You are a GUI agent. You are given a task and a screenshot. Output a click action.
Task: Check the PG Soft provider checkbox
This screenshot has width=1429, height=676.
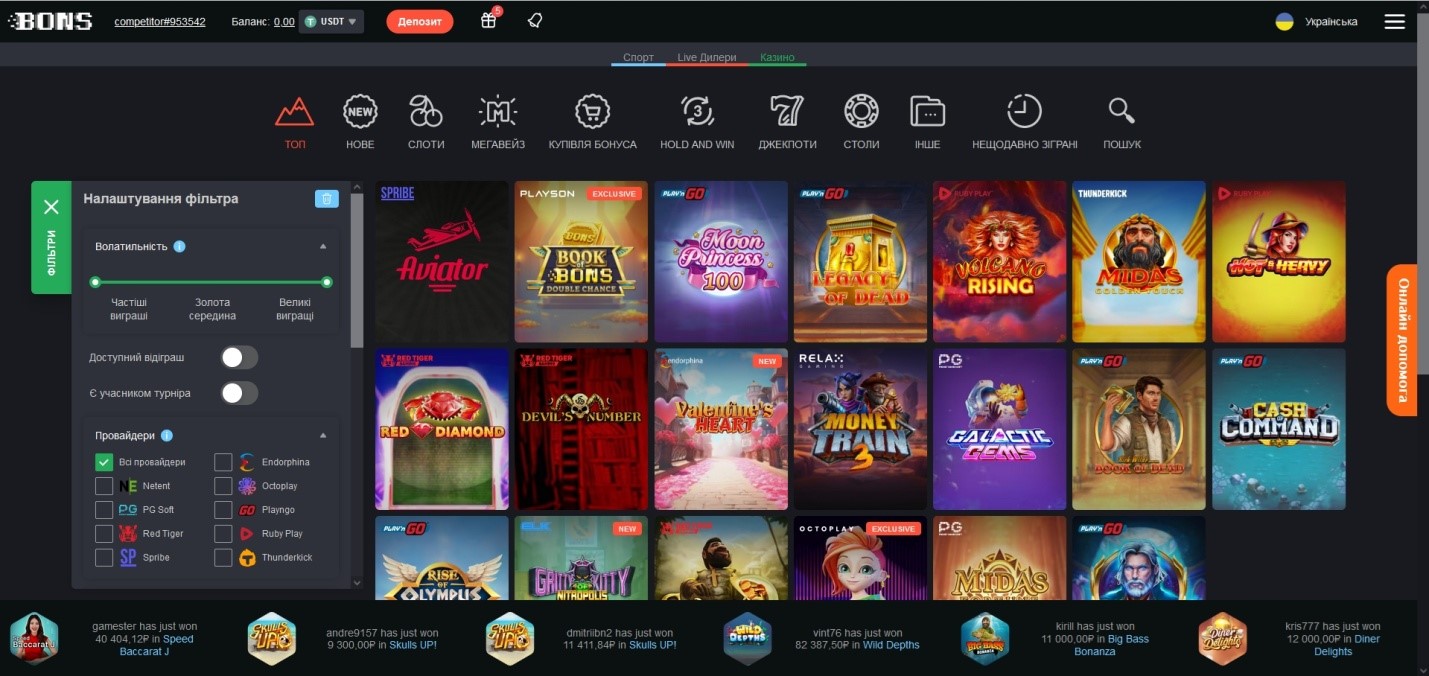(x=104, y=510)
